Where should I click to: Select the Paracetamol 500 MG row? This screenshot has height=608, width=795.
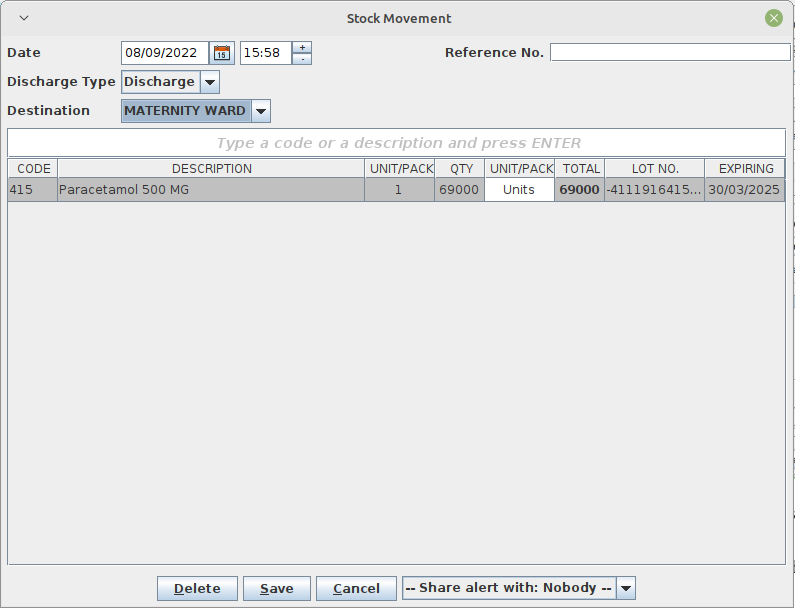[x=210, y=190]
